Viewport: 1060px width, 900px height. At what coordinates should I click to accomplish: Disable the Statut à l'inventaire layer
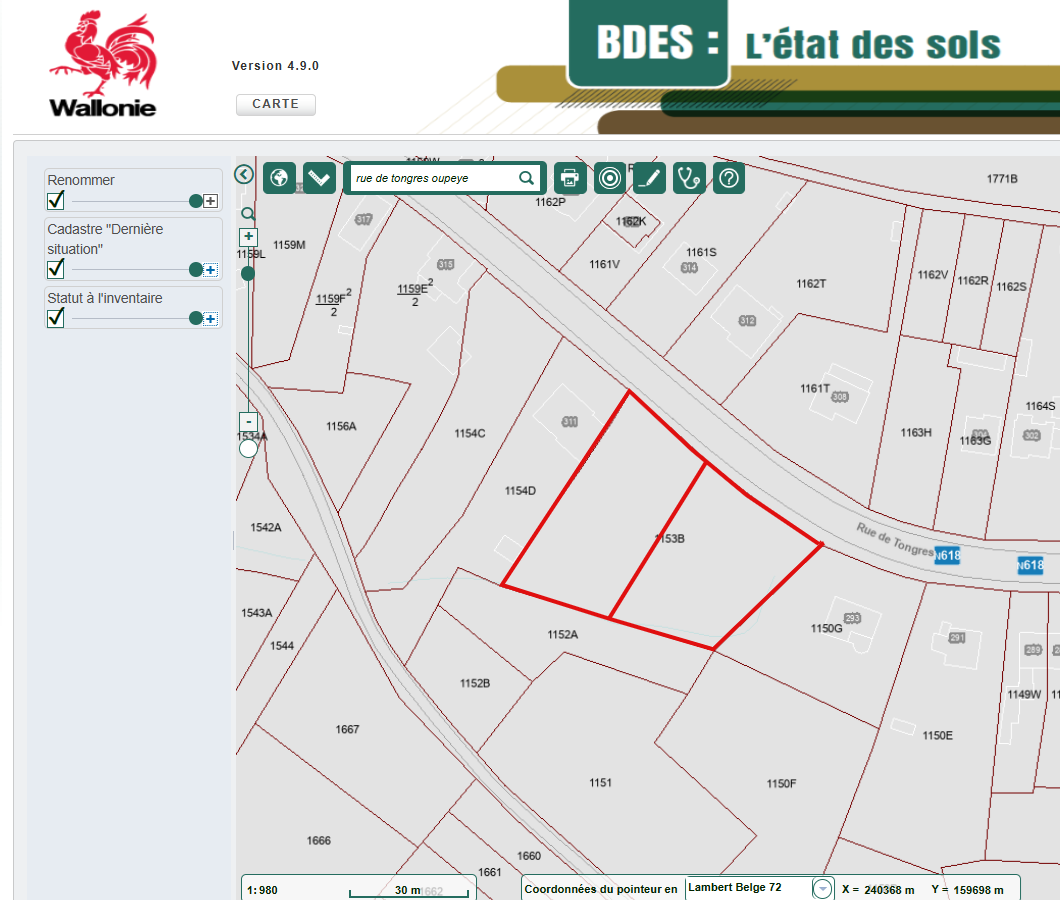(56, 318)
